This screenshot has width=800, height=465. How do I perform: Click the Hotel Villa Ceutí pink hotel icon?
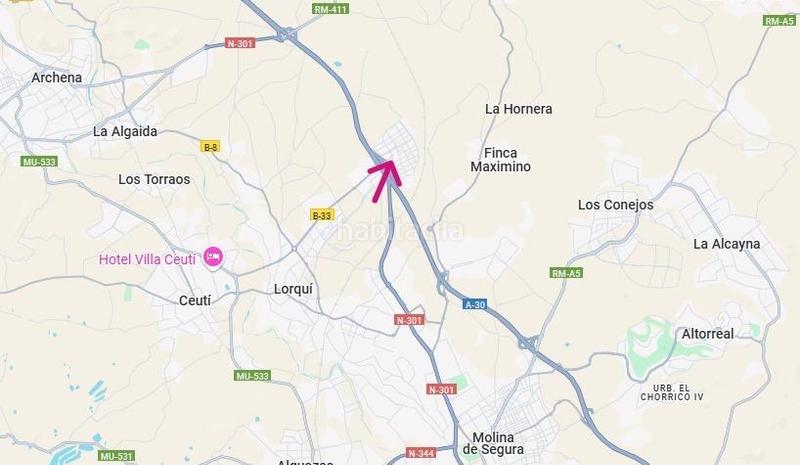click(213, 256)
